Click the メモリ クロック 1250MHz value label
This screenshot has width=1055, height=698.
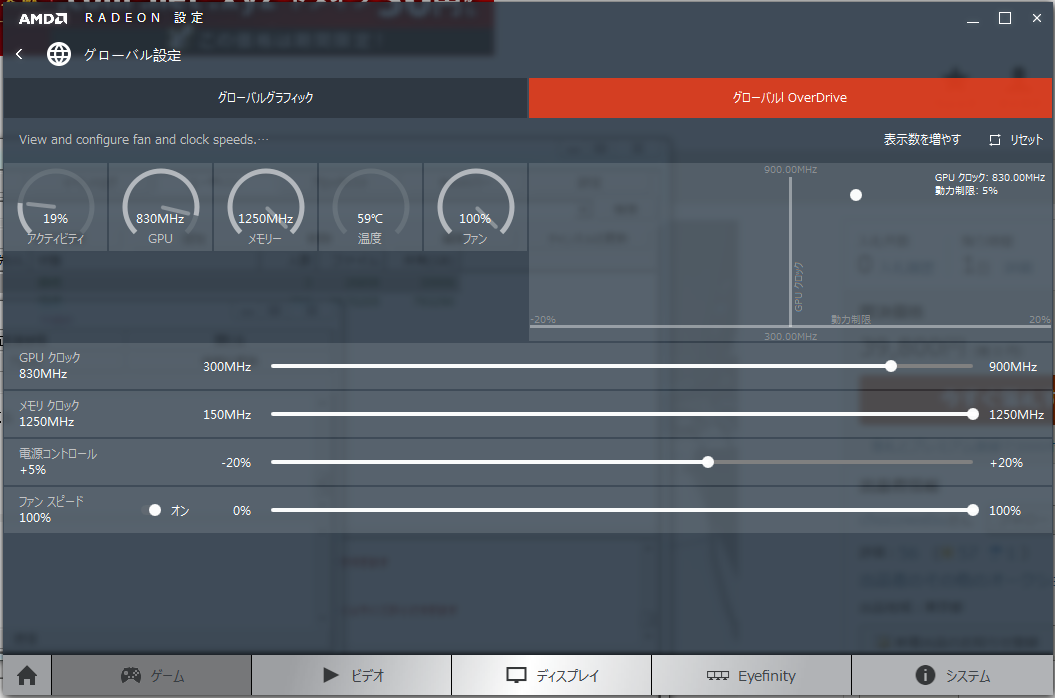46,422
